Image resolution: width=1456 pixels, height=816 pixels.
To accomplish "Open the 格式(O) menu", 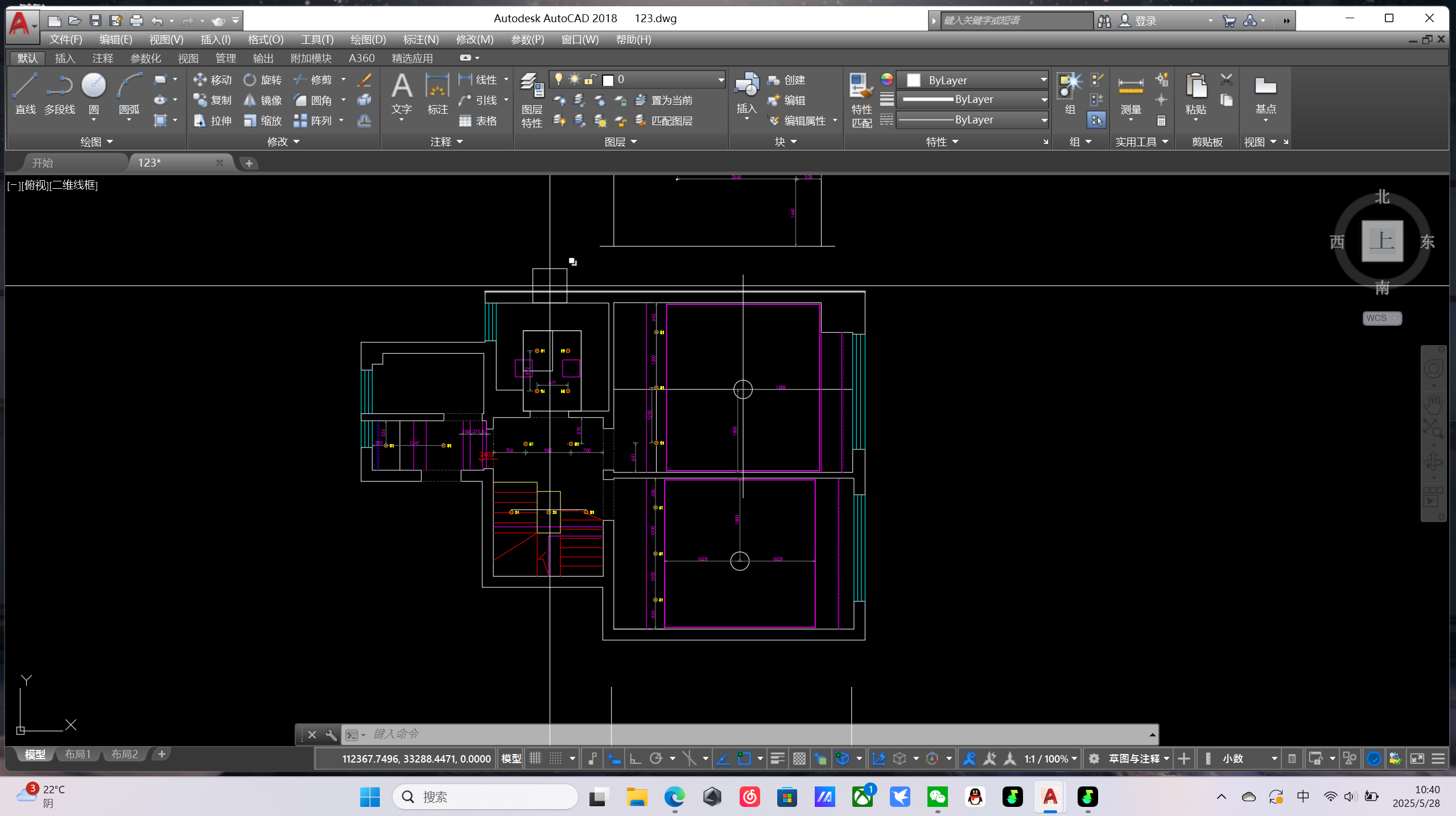I will pos(265,39).
